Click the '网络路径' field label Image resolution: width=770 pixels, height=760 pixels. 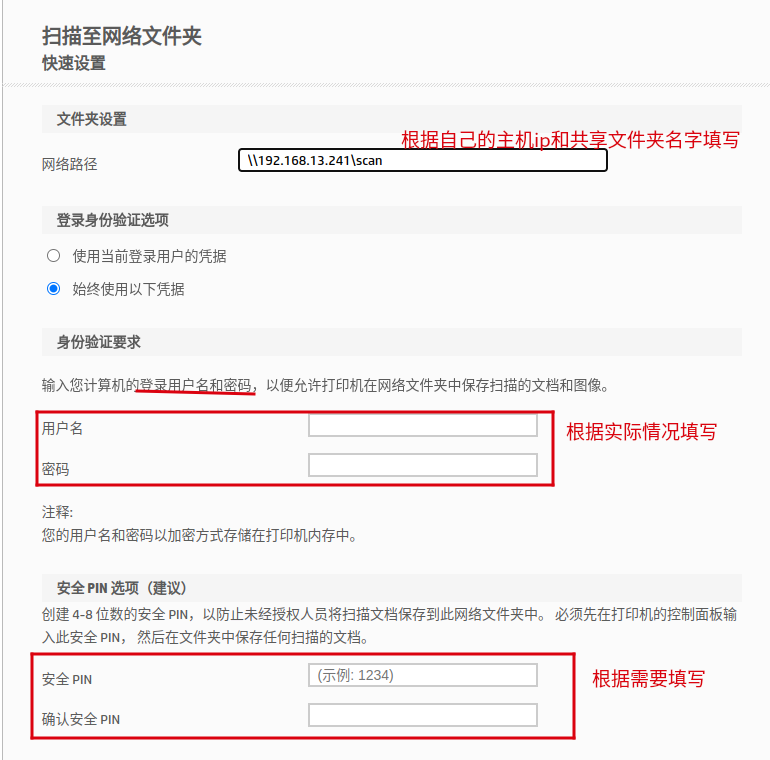[x=70, y=164]
